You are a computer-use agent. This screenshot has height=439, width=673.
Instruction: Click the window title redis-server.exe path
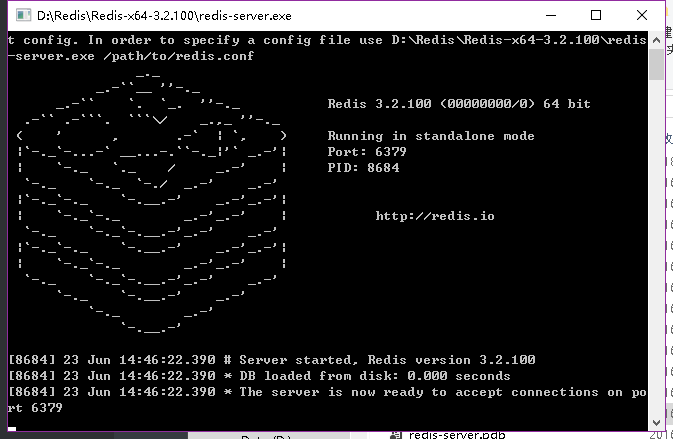point(164,16)
